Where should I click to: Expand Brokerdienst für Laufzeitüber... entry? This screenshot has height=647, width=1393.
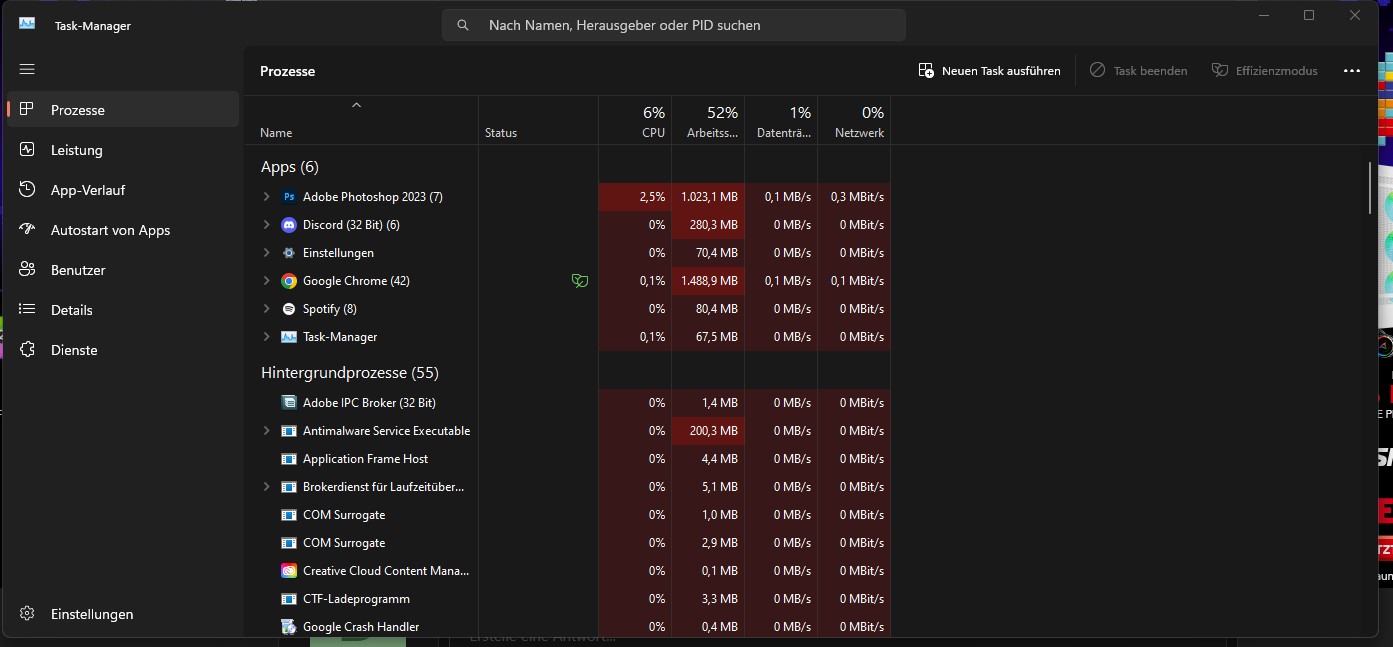[x=266, y=487]
